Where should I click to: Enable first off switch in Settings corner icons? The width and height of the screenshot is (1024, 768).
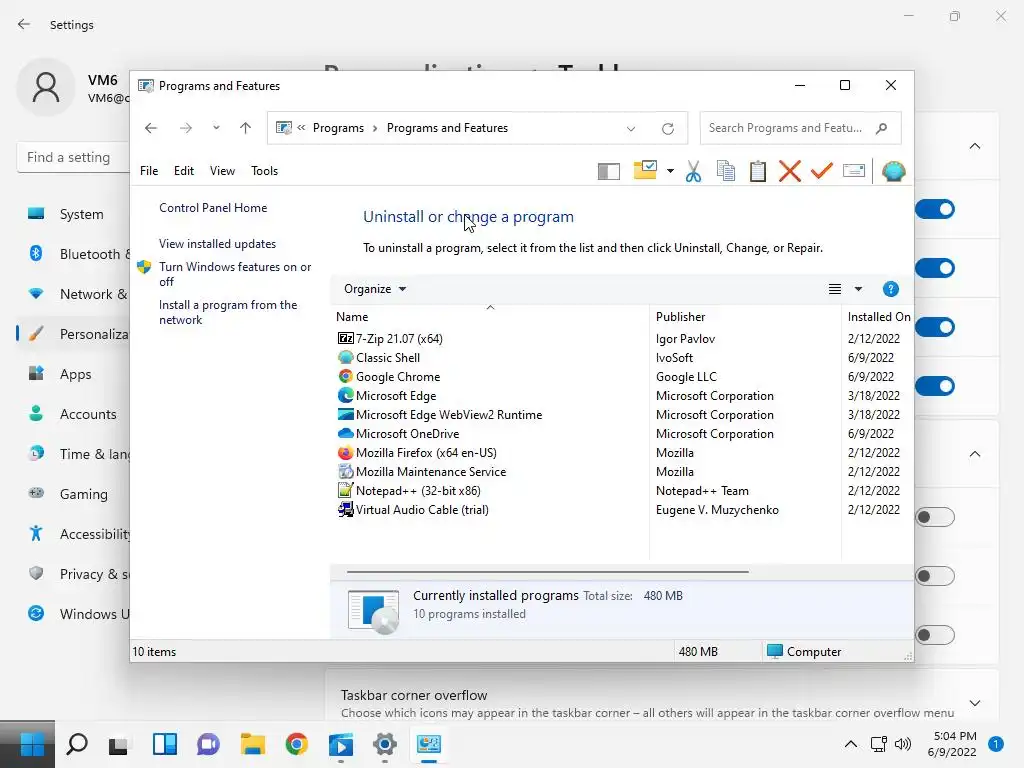(x=935, y=517)
